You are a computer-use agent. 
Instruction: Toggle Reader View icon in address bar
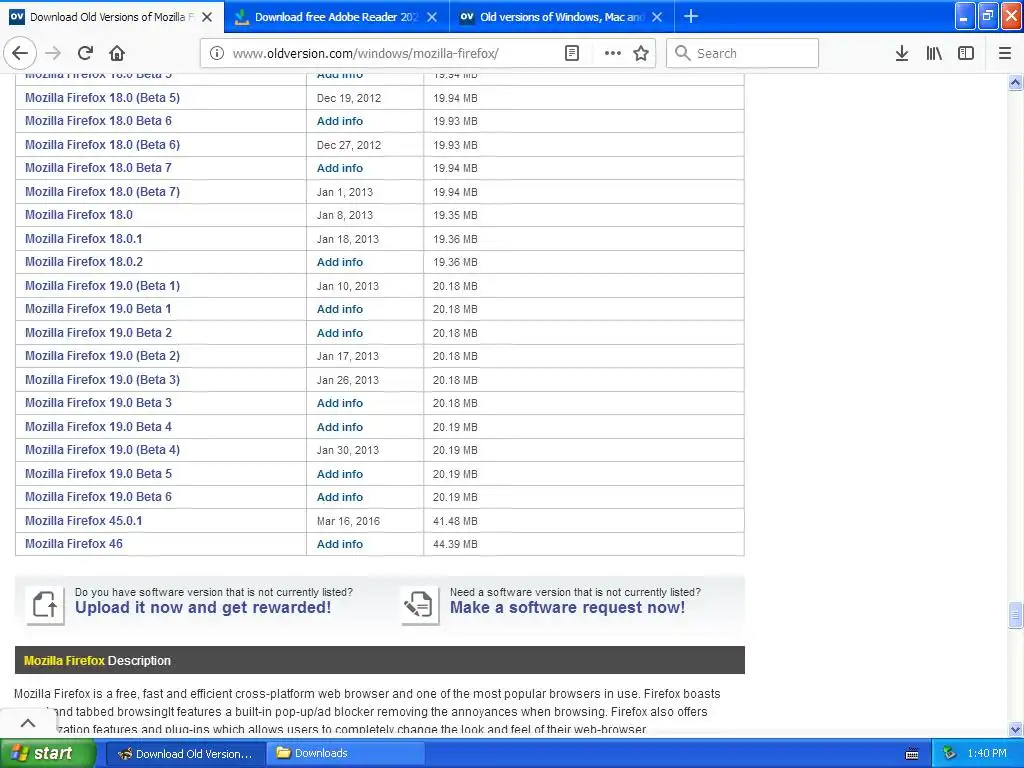coord(571,53)
